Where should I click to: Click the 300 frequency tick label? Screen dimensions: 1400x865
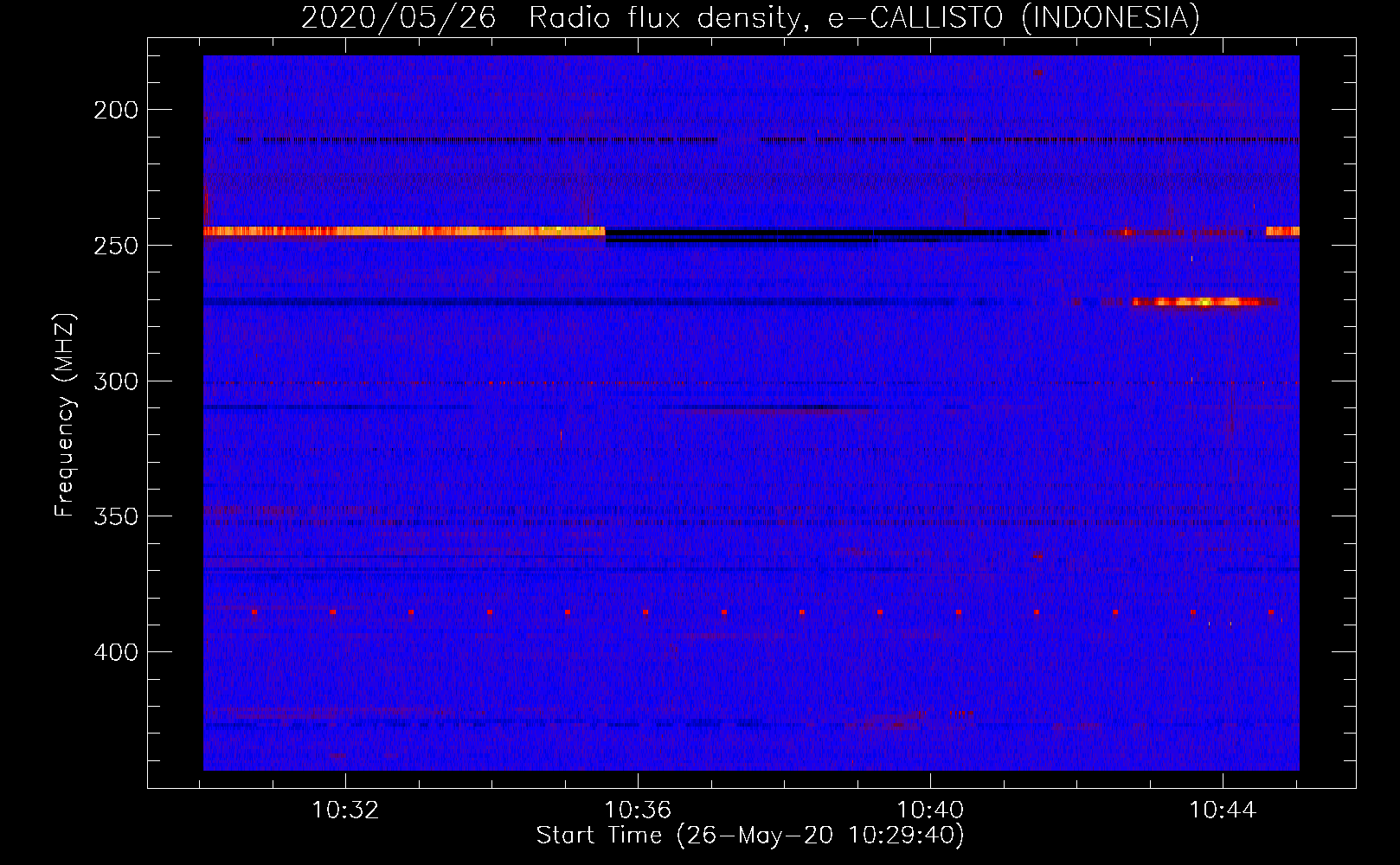tap(116, 381)
